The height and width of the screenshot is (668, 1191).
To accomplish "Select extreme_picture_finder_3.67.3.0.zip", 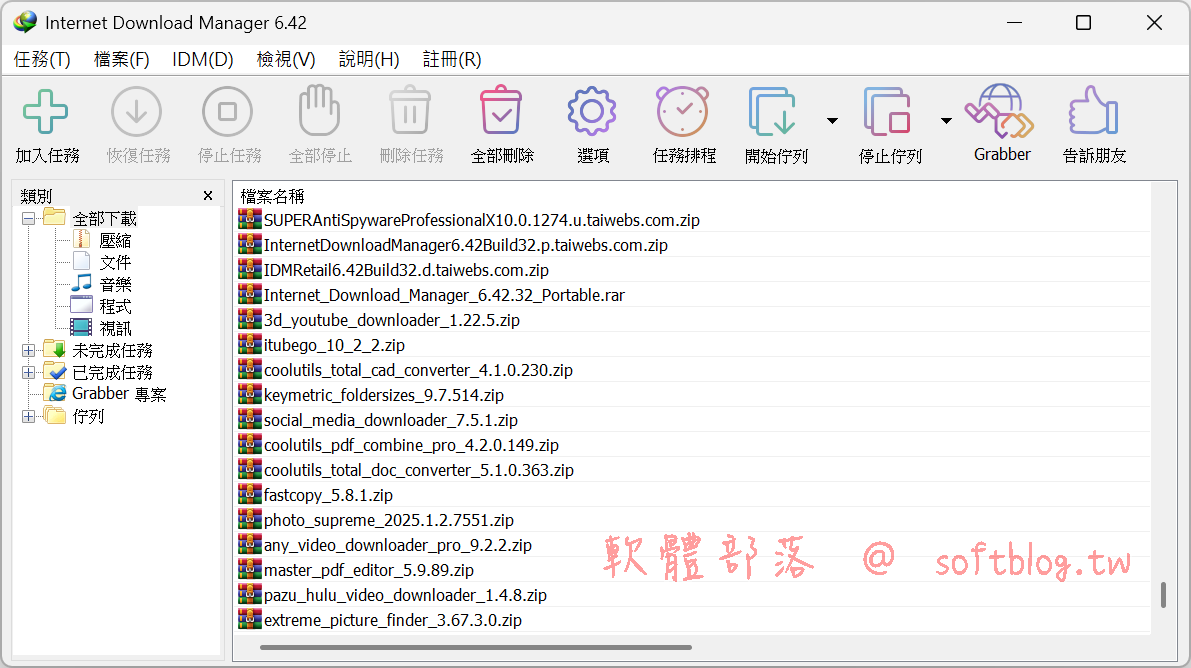I will (381, 621).
